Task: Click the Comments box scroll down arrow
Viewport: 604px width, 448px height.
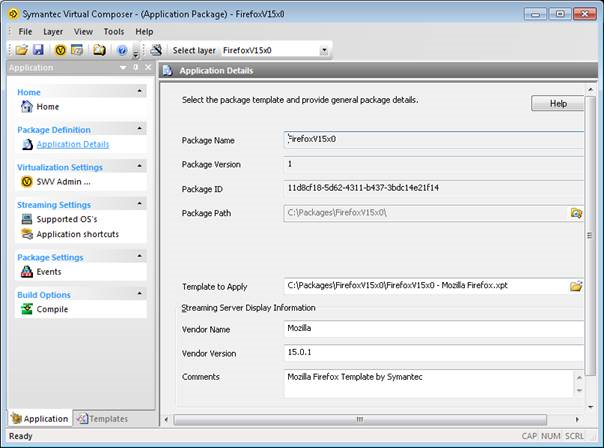Action: 579,390
